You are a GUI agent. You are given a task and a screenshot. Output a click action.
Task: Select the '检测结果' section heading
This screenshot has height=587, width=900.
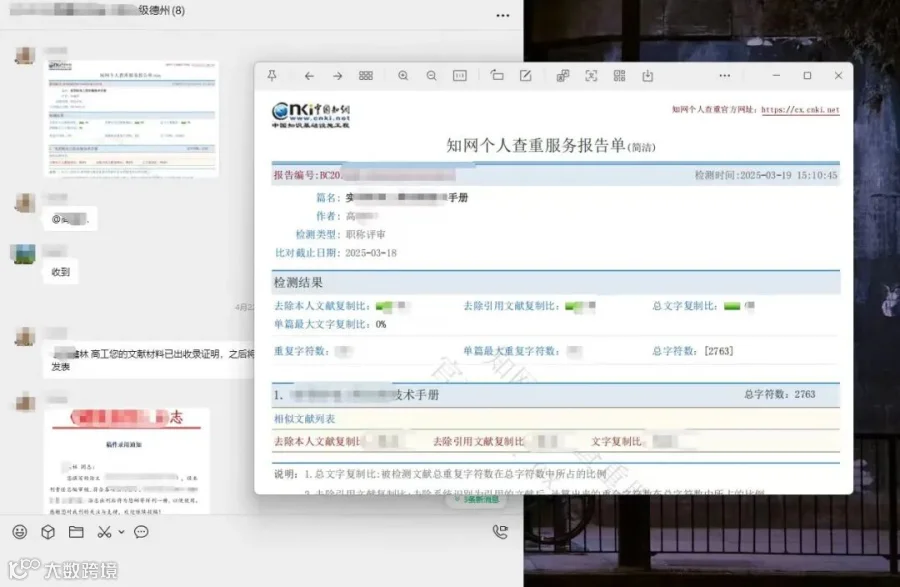point(298,282)
